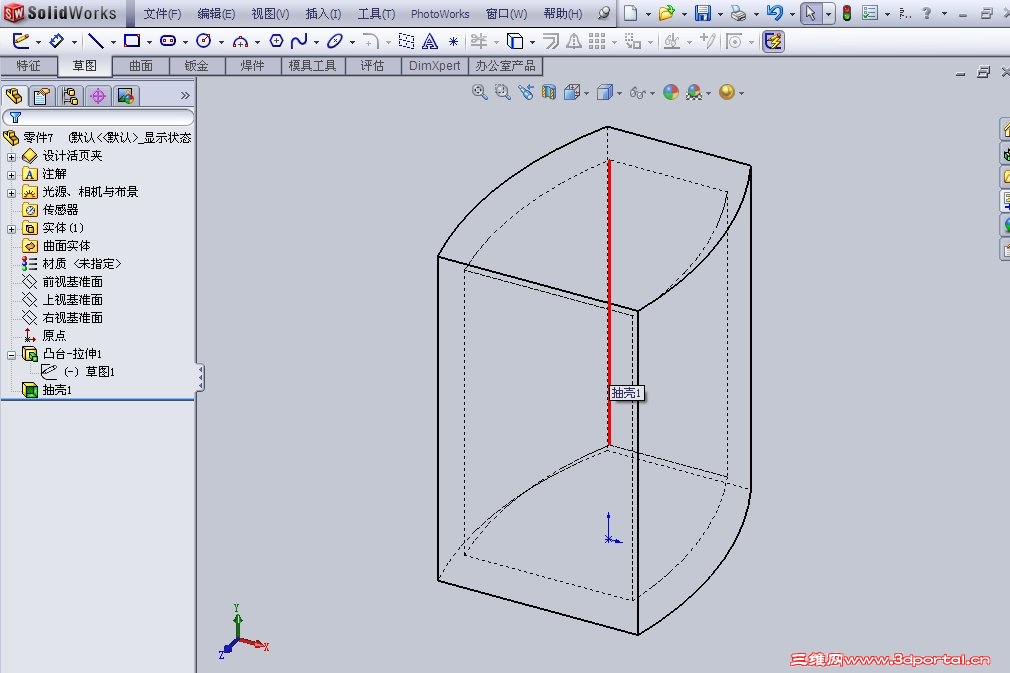
Task: Click the Zoom to Fit icon
Action: point(479,93)
